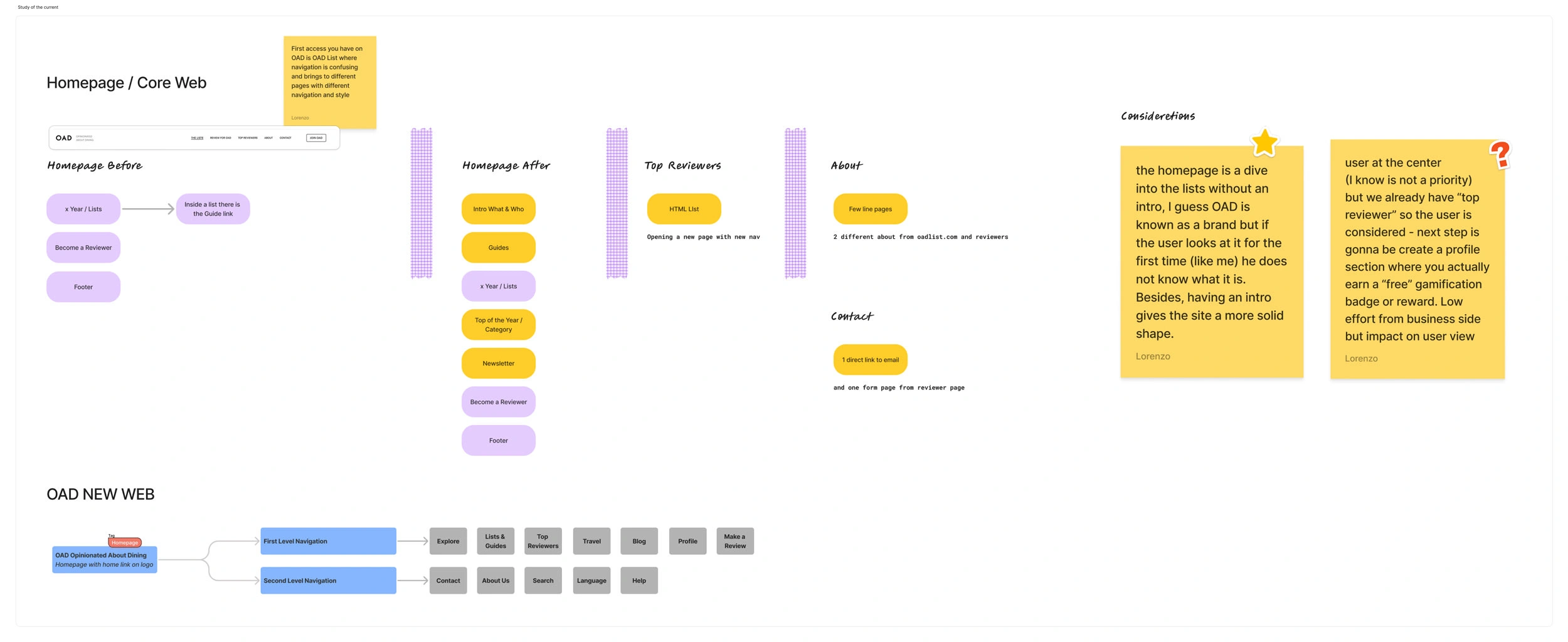Click the JOIN OAD button in mockup
This screenshot has height=642, width=1568.
[x=316, y=138]
